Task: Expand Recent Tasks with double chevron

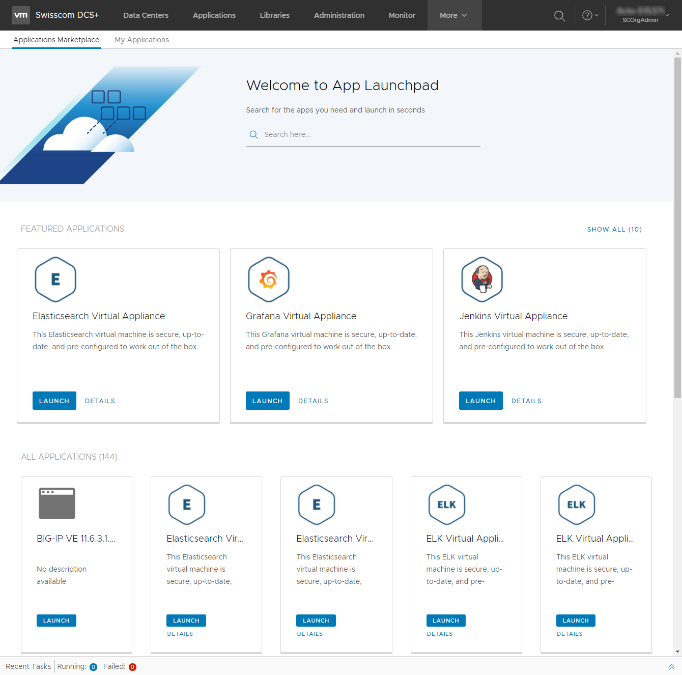Action: point(671,667)
